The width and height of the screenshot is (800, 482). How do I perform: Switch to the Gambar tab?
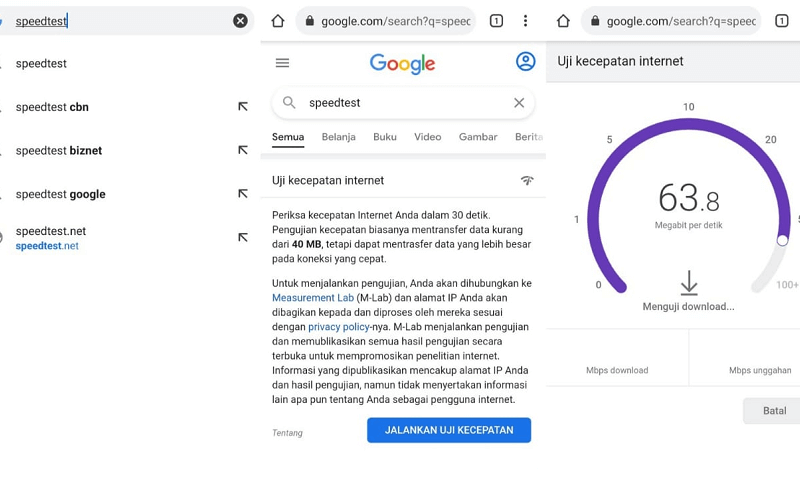pyautogui.click(x=478, y=137)
